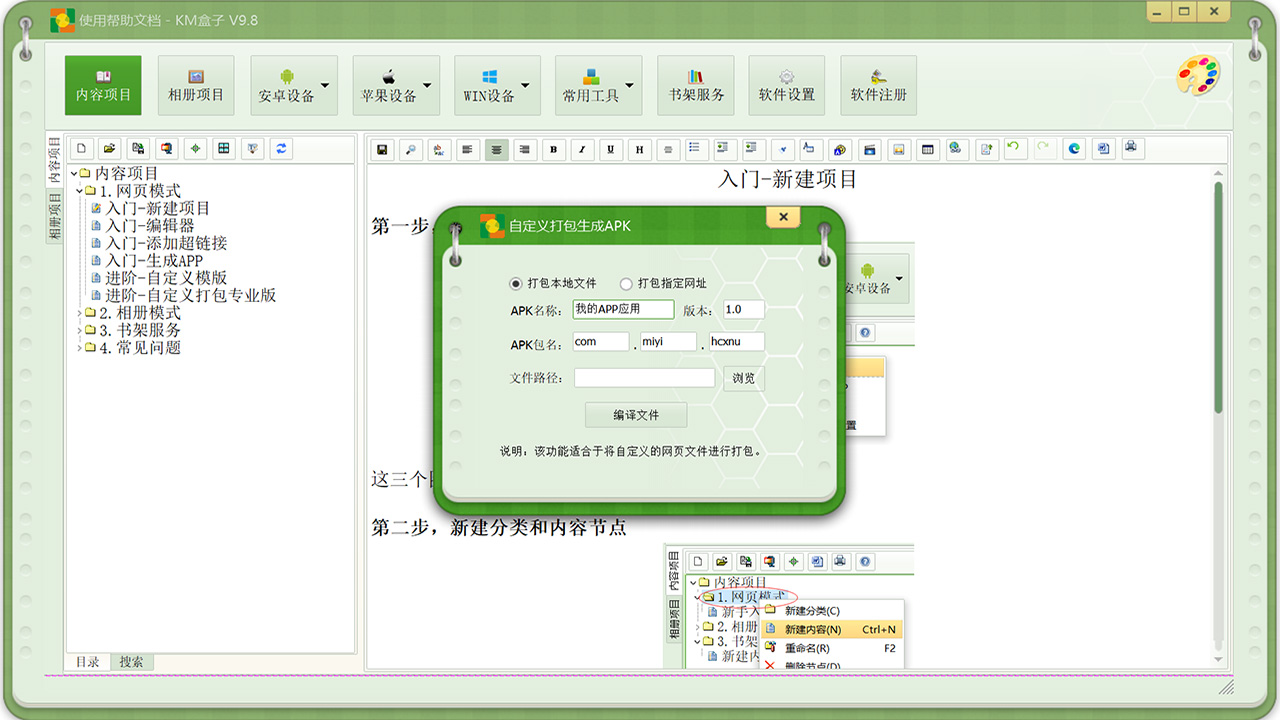The width and height of the screenshot is (1280, 720).
Task: Apply center alignment in editor toolbar
Action: pos(496,150)
